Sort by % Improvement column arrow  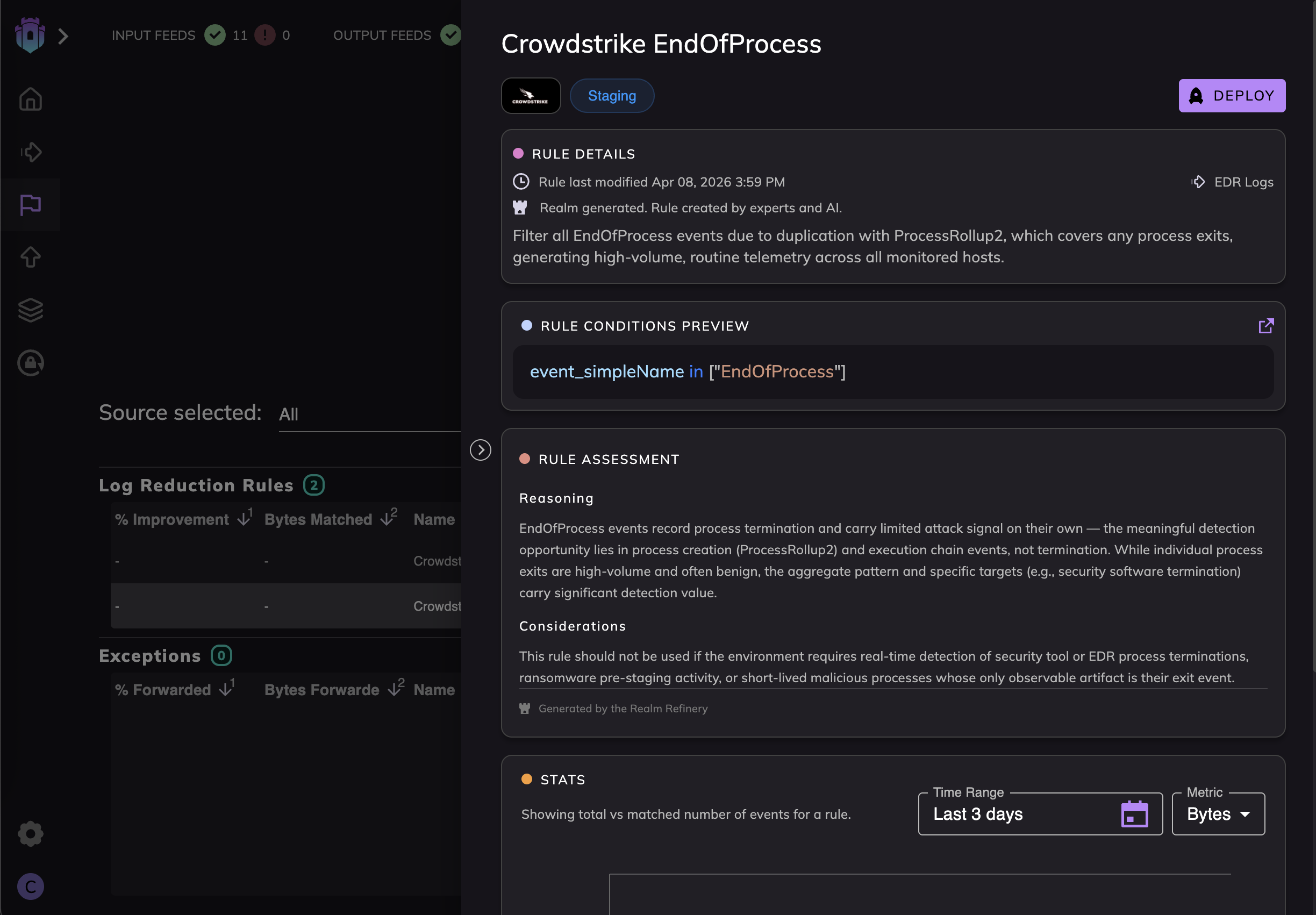click(x=244, y=519)
